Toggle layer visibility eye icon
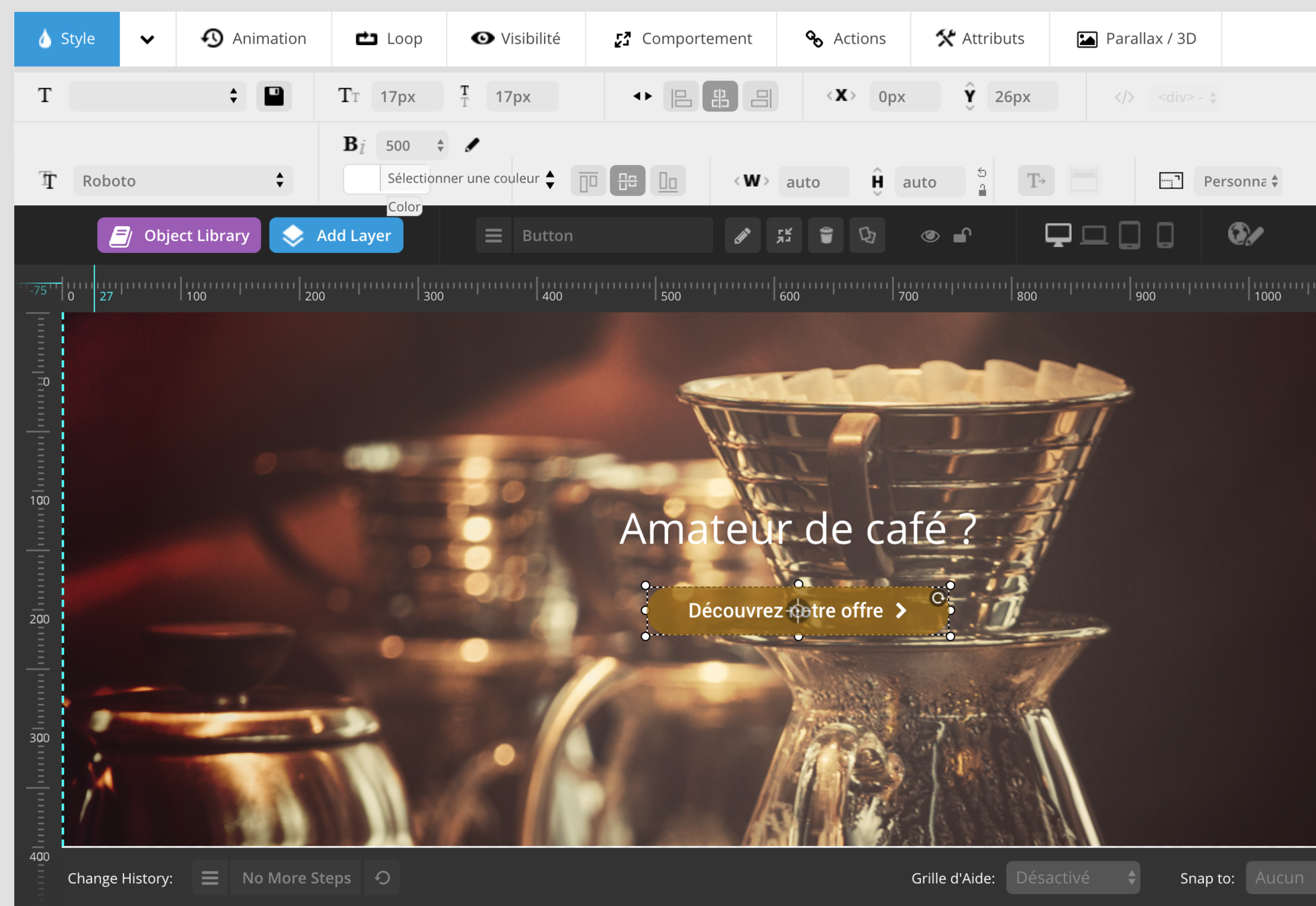Image resolution: width=1316 pixels, height=906 pixels. (x=929, y=236)
